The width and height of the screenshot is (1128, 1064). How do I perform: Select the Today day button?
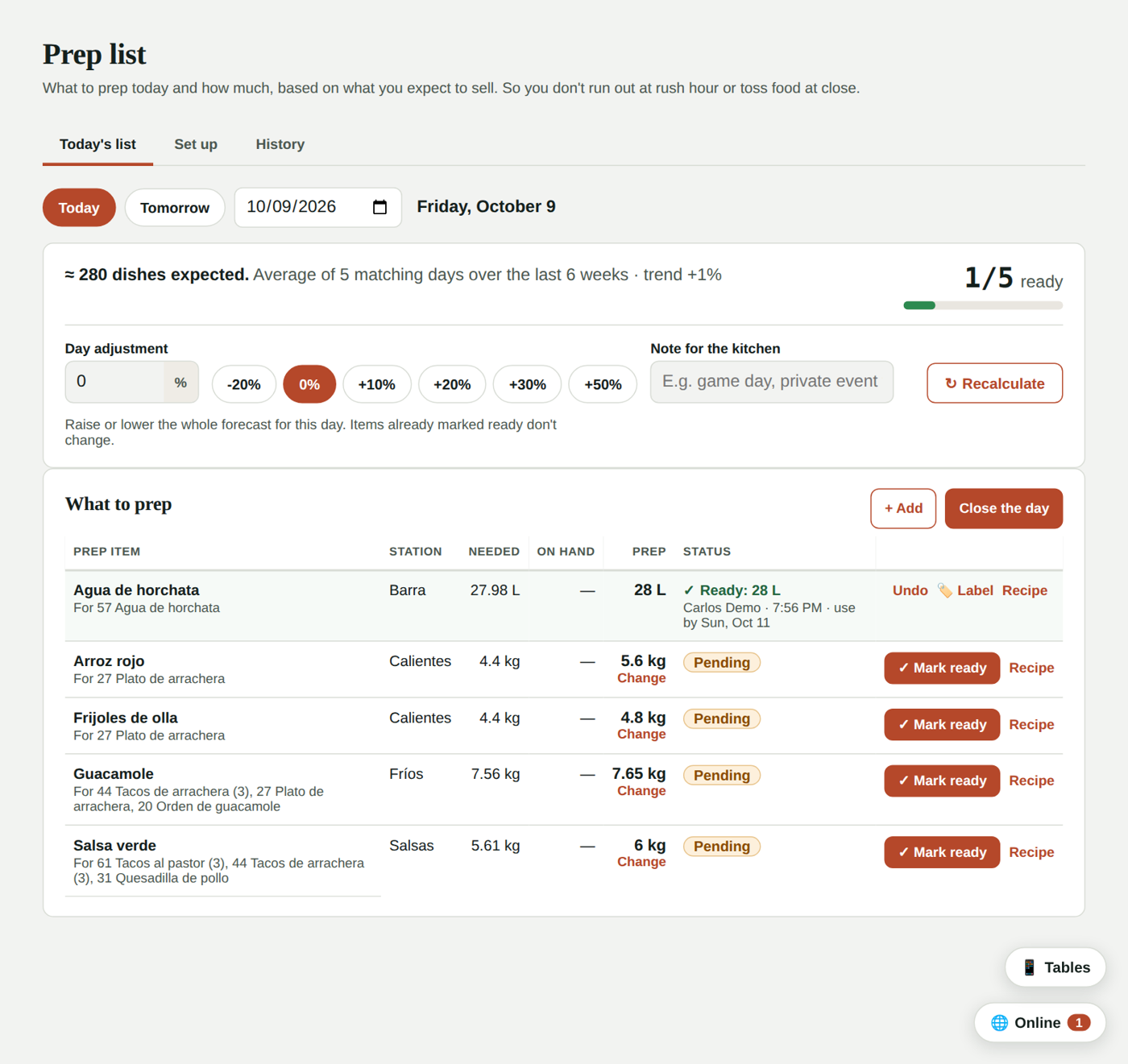click(x=79, y=208)
